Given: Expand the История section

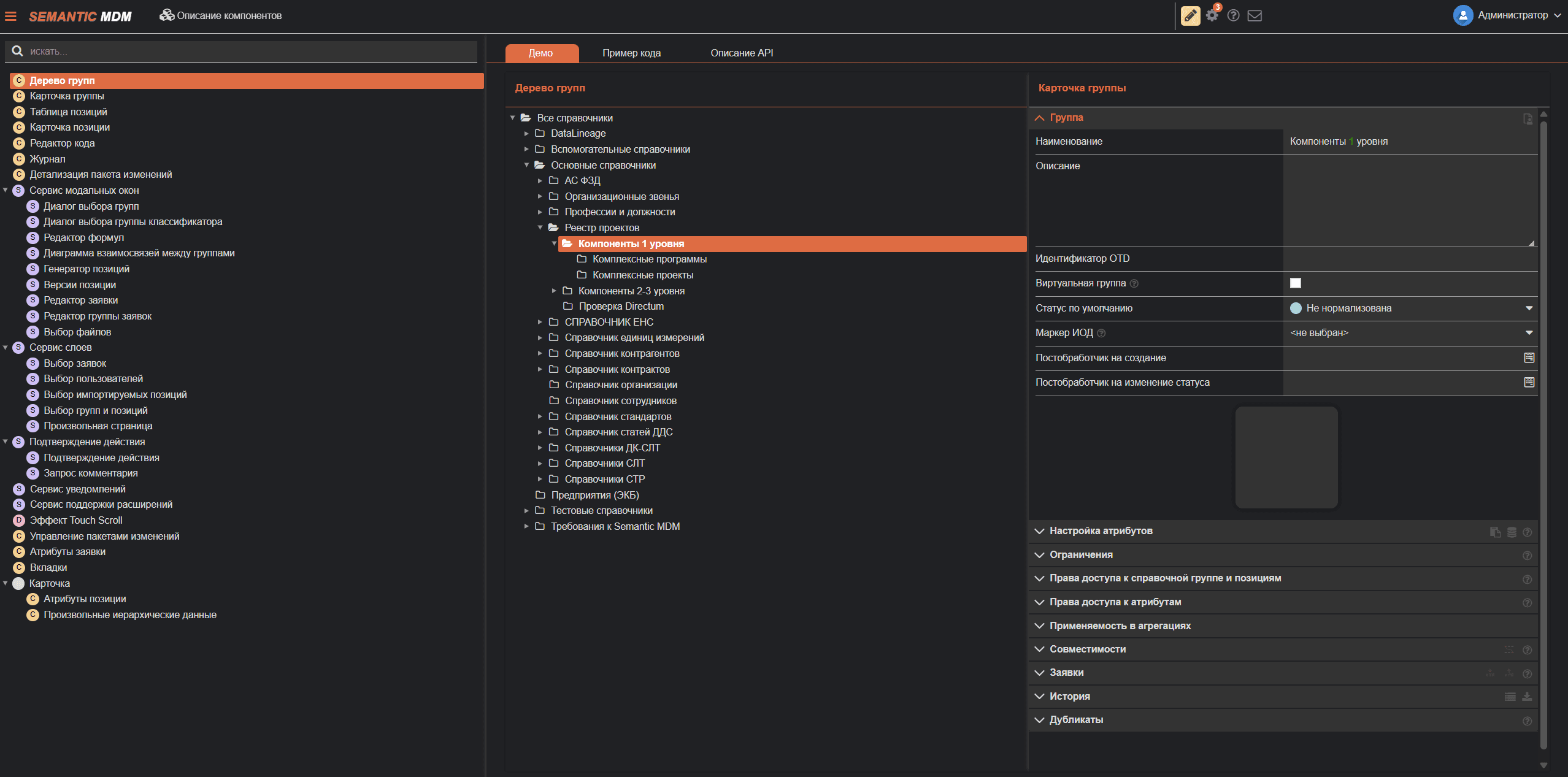Looking at the screenshot, I should [x=1039, y=697].
